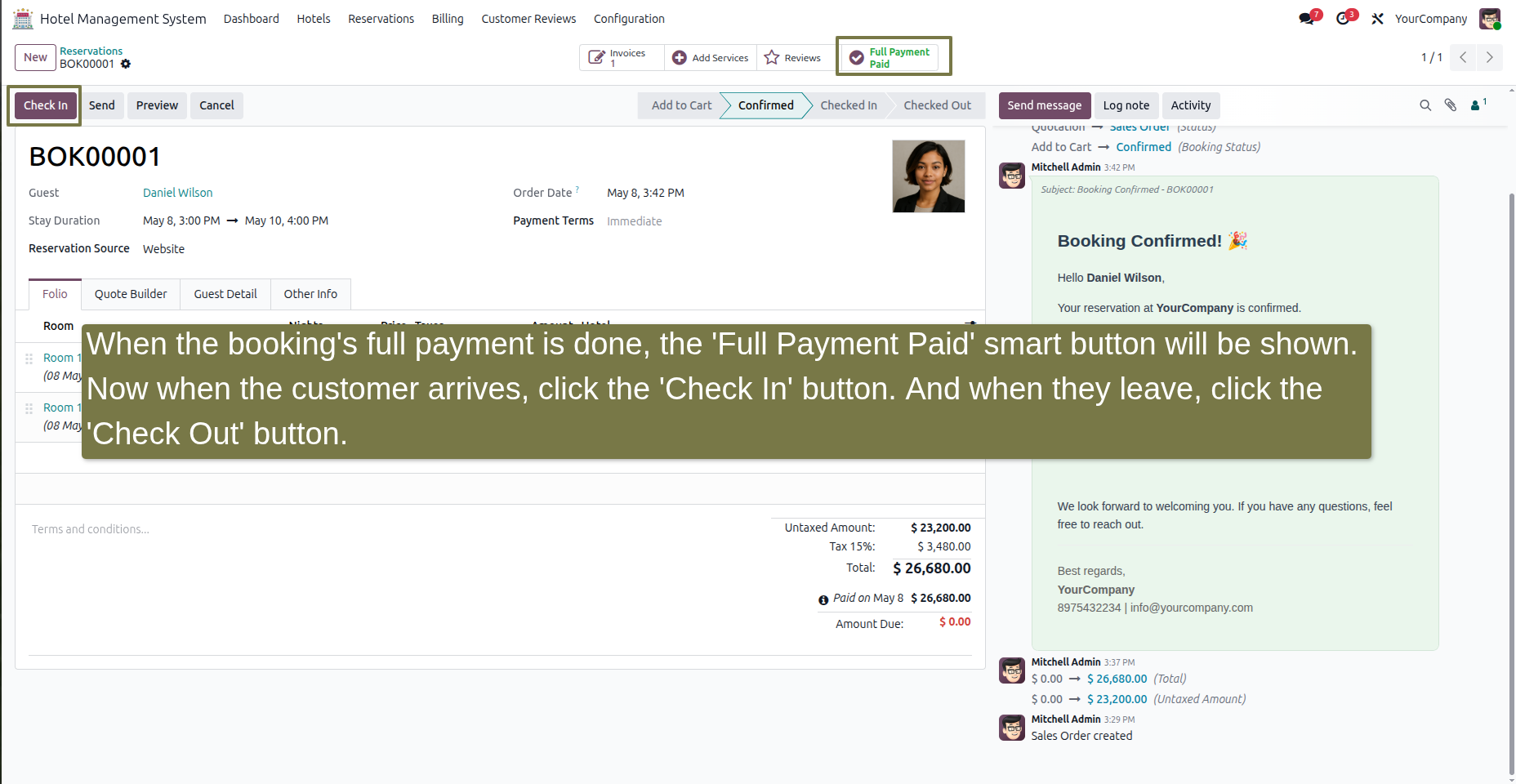This screenshot has width=1516, height=784.
Task: Switch to the Quote Builder tab
Action: tap(131, 294)
